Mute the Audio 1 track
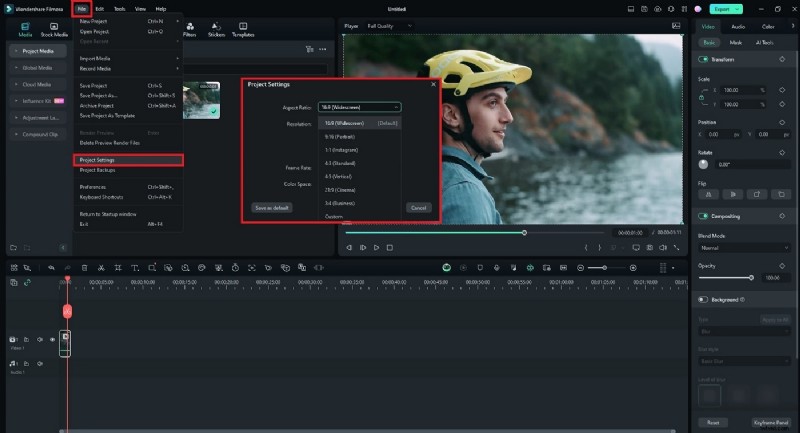 (39, 364)
